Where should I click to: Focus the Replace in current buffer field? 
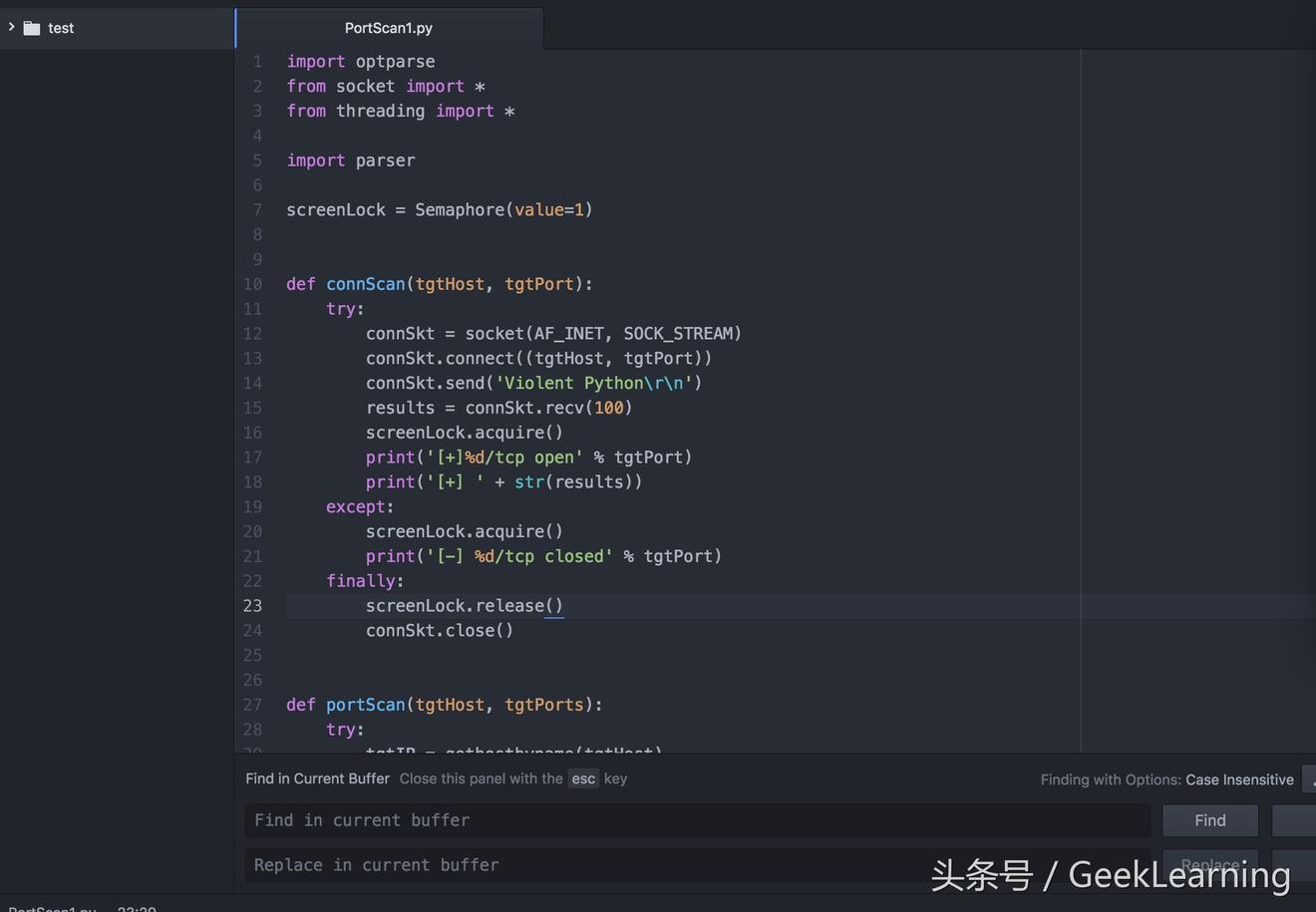tap(697, 864)
